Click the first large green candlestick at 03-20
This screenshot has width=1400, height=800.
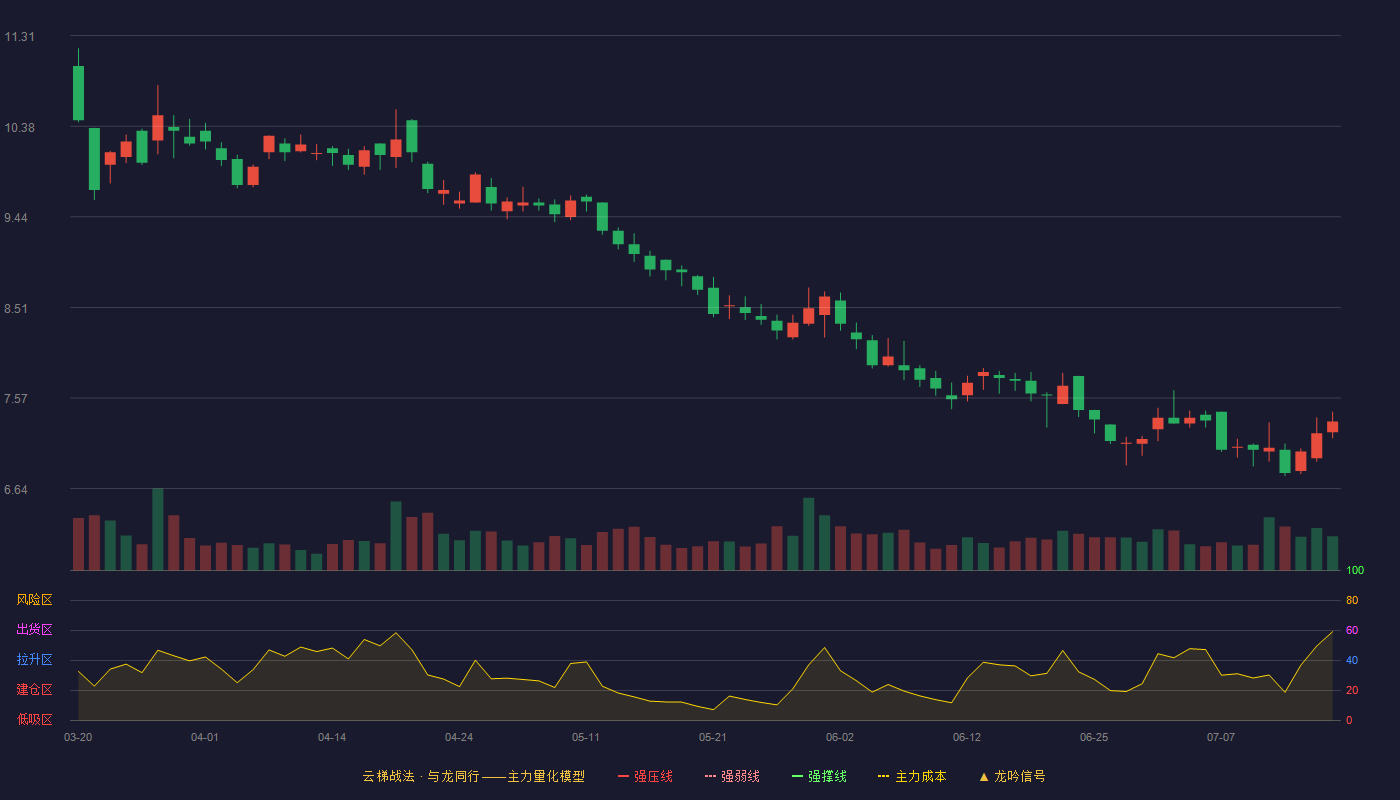[x=78, y=93]
